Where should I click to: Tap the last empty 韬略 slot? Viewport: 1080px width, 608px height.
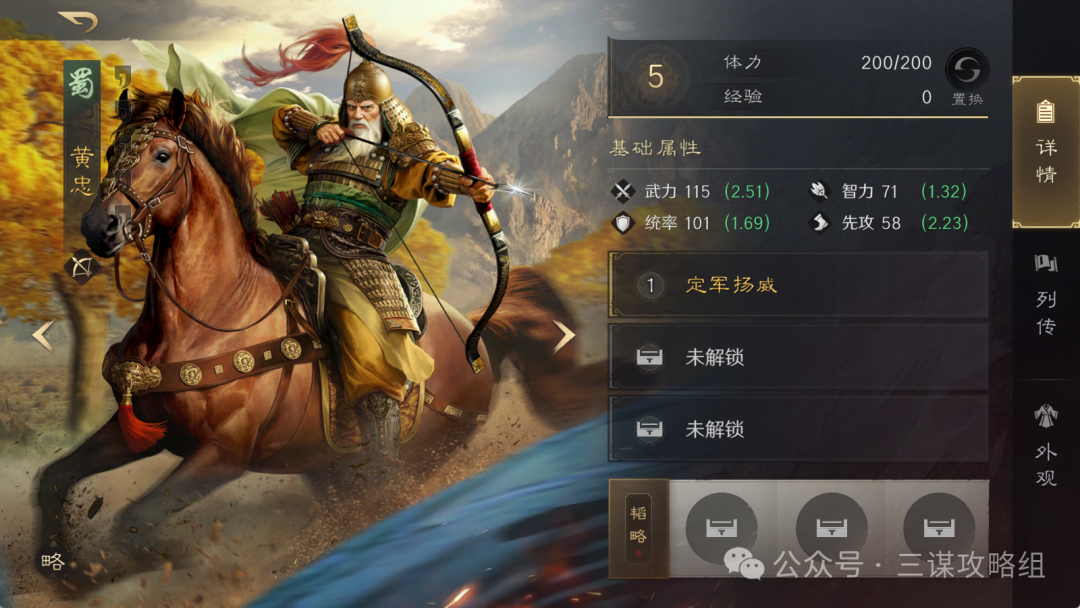939,528
